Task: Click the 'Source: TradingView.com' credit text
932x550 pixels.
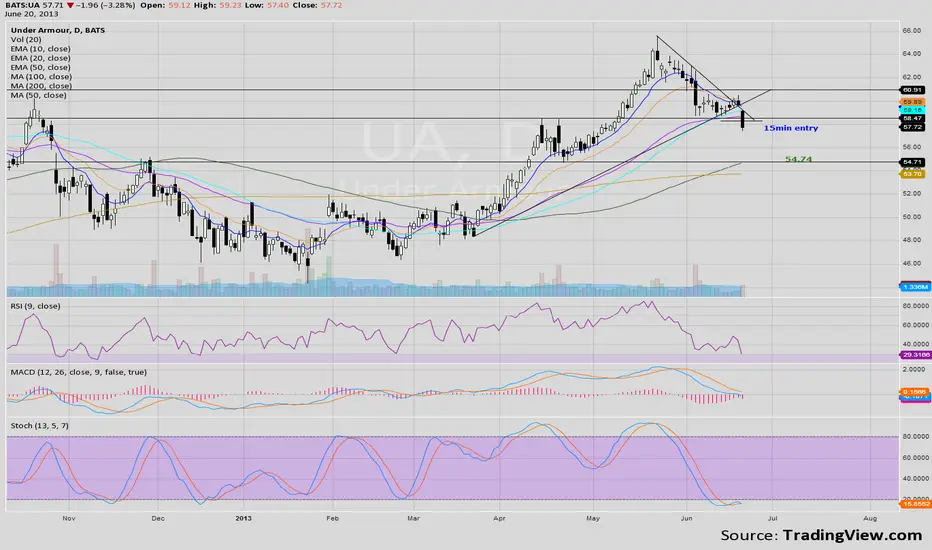Action: (x=821, y=535)
